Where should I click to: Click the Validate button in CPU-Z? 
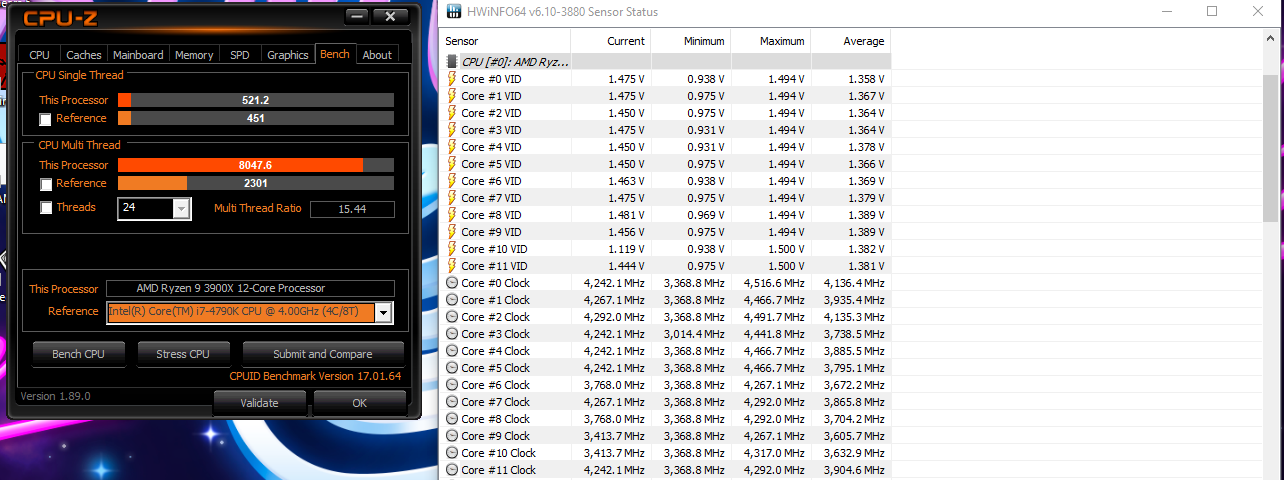point(259,403)
